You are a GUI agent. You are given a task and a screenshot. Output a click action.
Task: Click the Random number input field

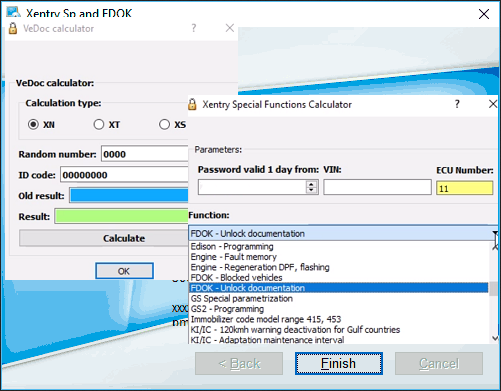145,154
